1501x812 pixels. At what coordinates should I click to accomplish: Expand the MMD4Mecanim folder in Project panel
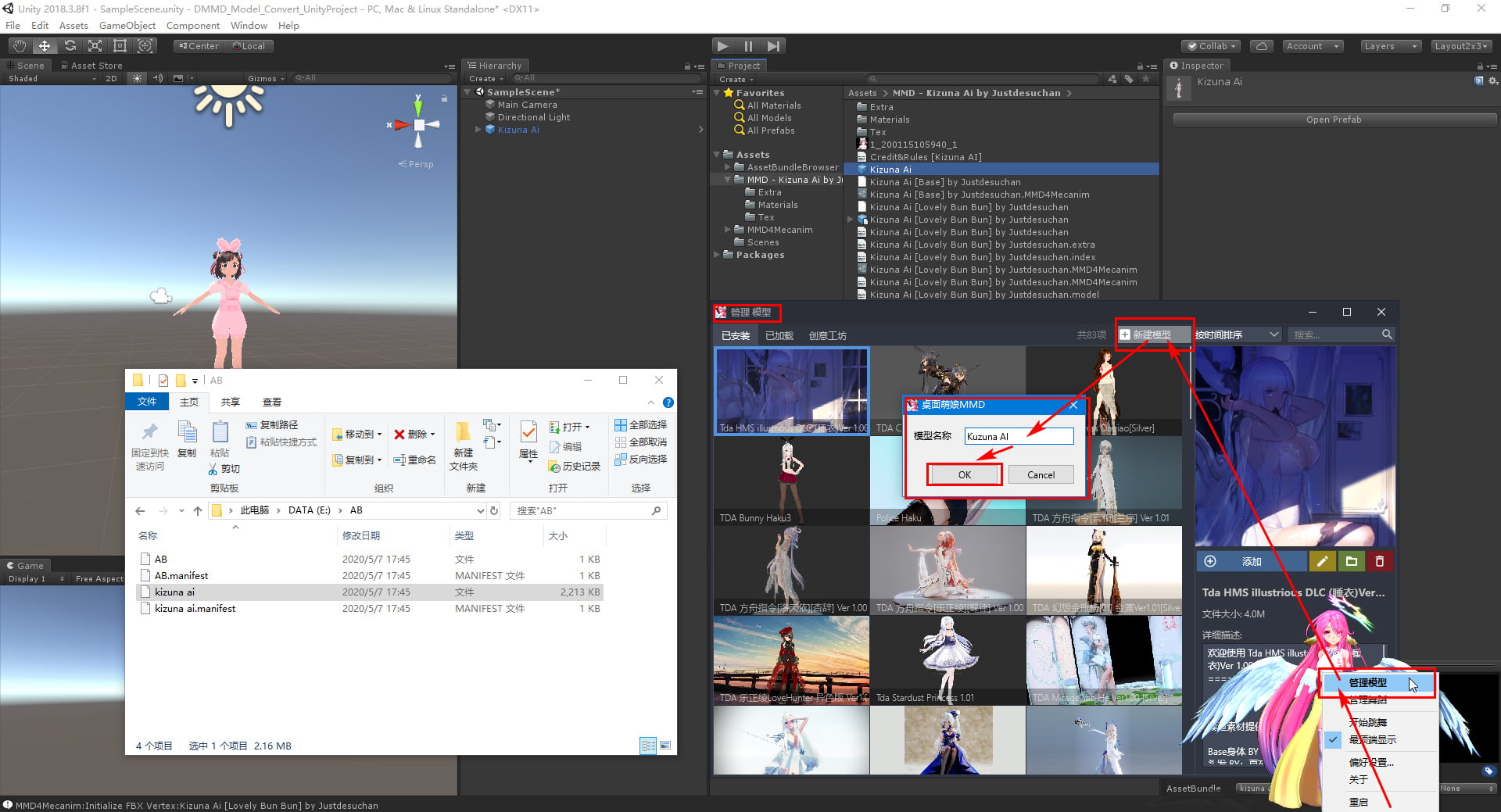[727, 229]
